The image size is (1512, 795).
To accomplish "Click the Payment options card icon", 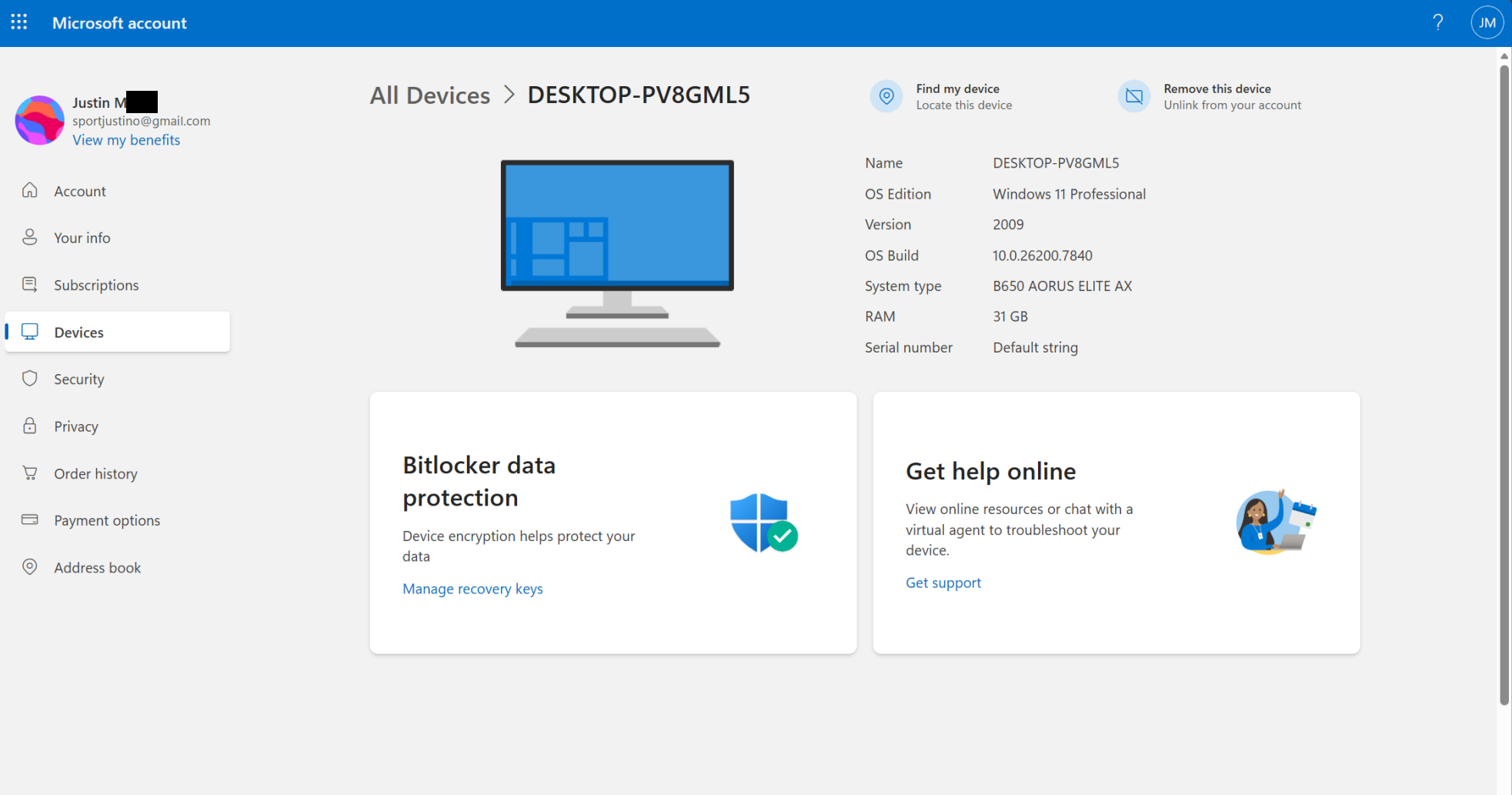I will pos(30,519).
